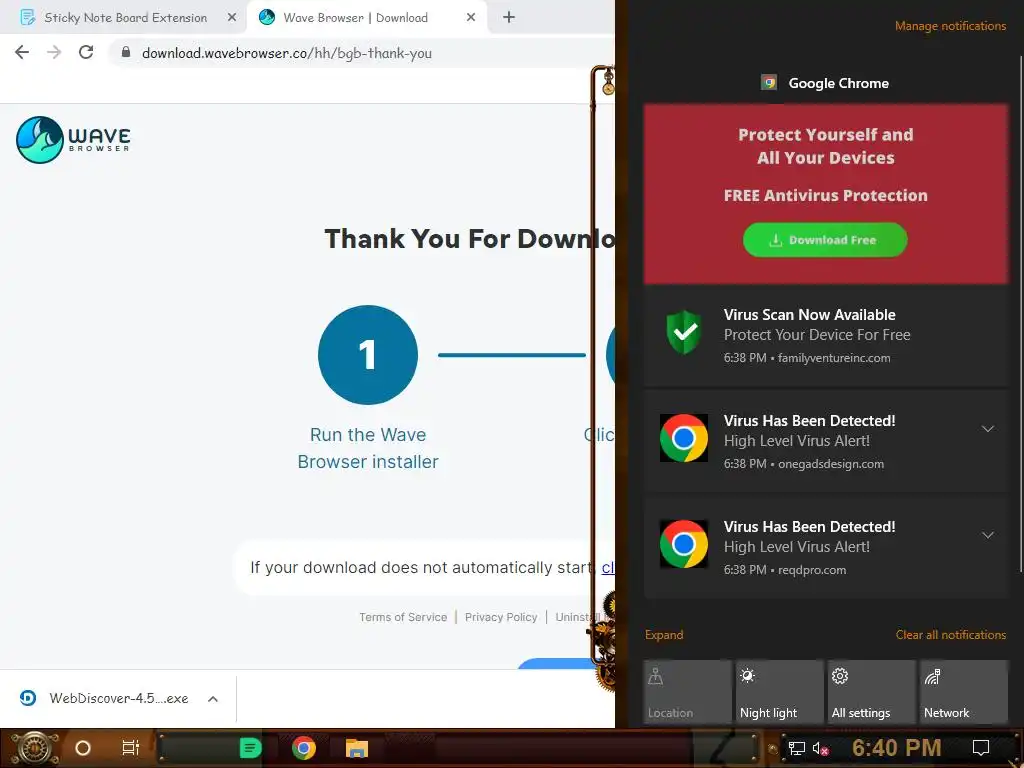Clear all notifications
1024x768 pixels.
tap(950, 635)
